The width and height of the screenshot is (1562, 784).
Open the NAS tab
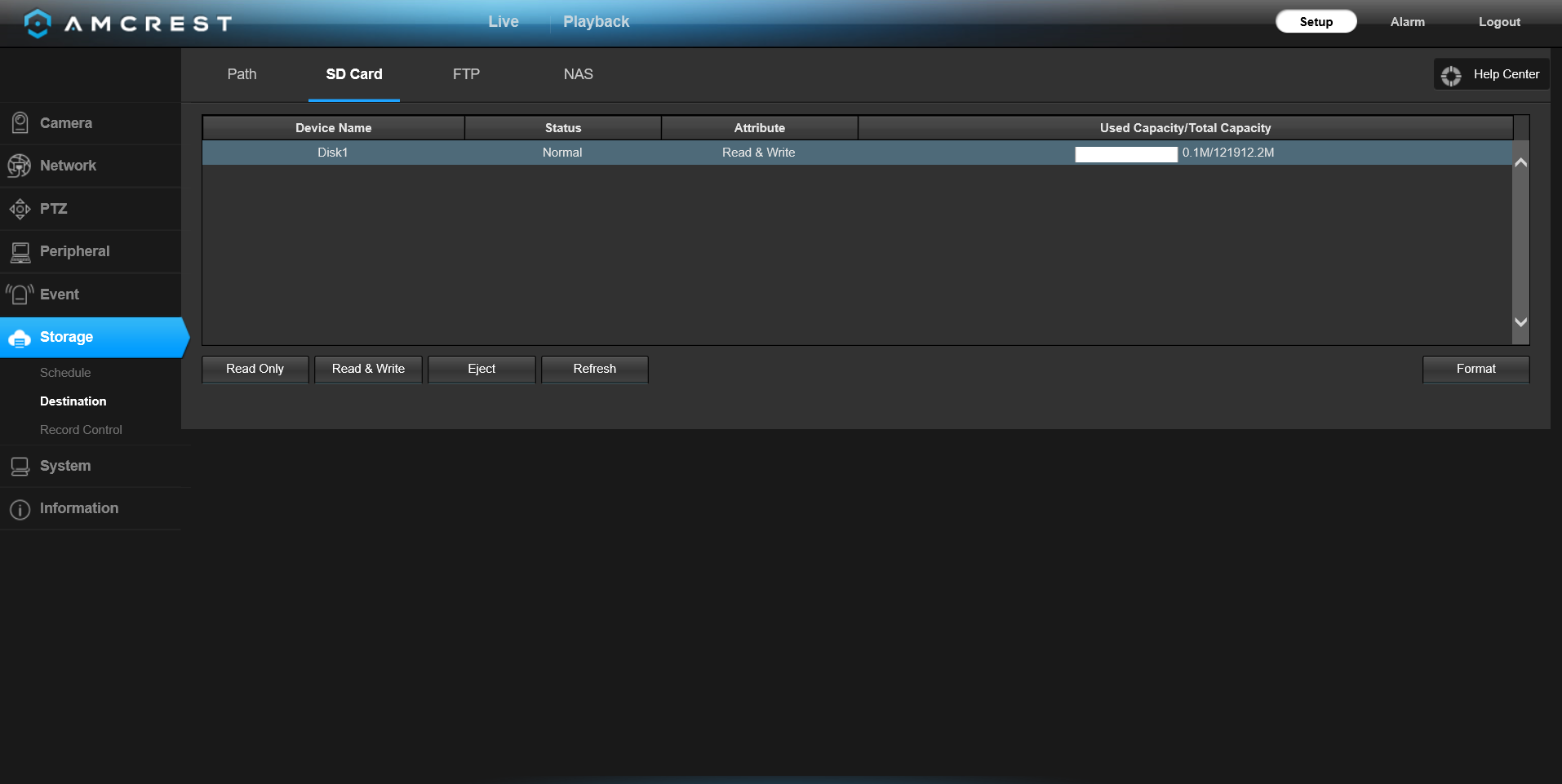coord(578,74)
